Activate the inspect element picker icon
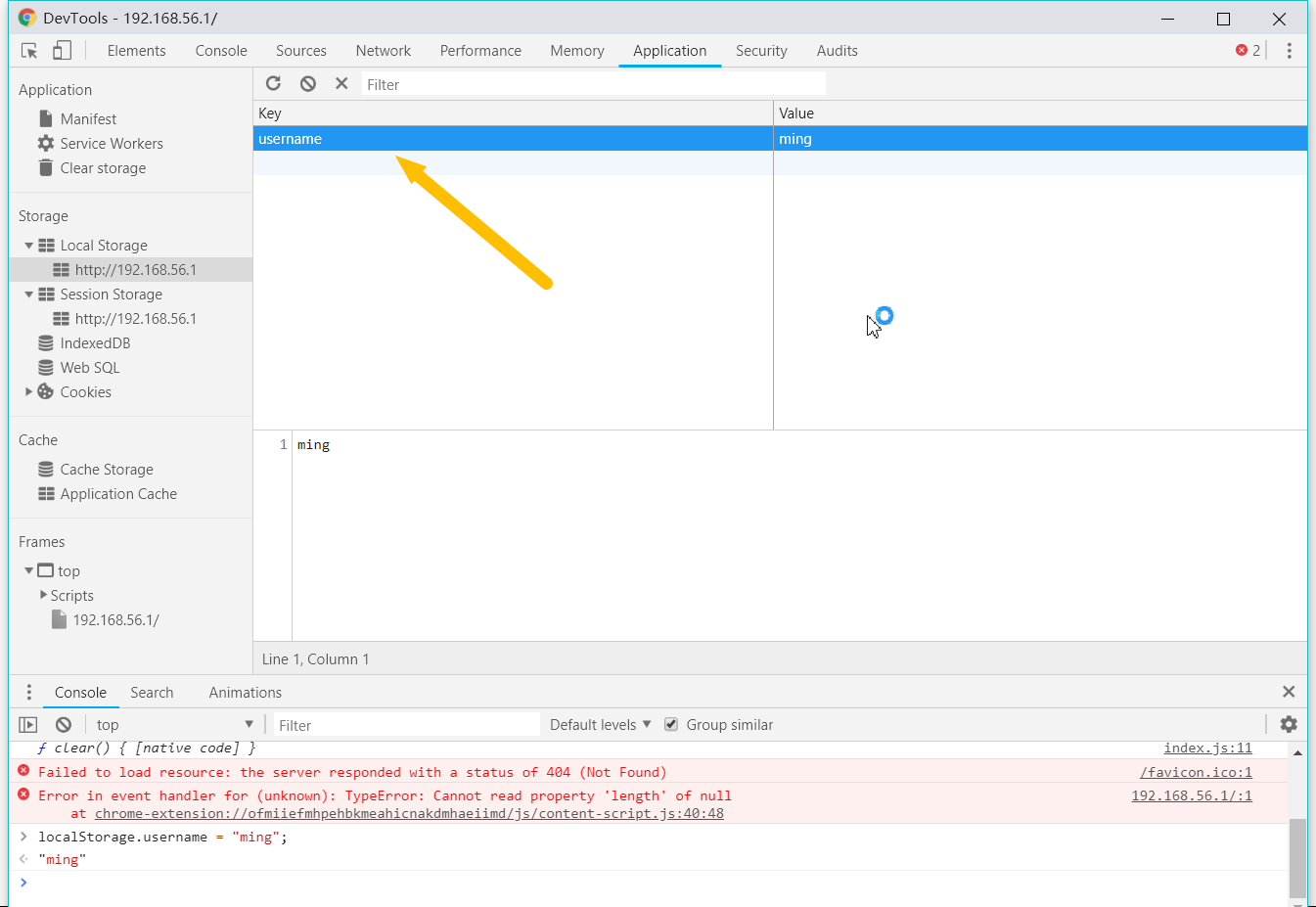This screenshot has width=1316, height=907. 29,51
